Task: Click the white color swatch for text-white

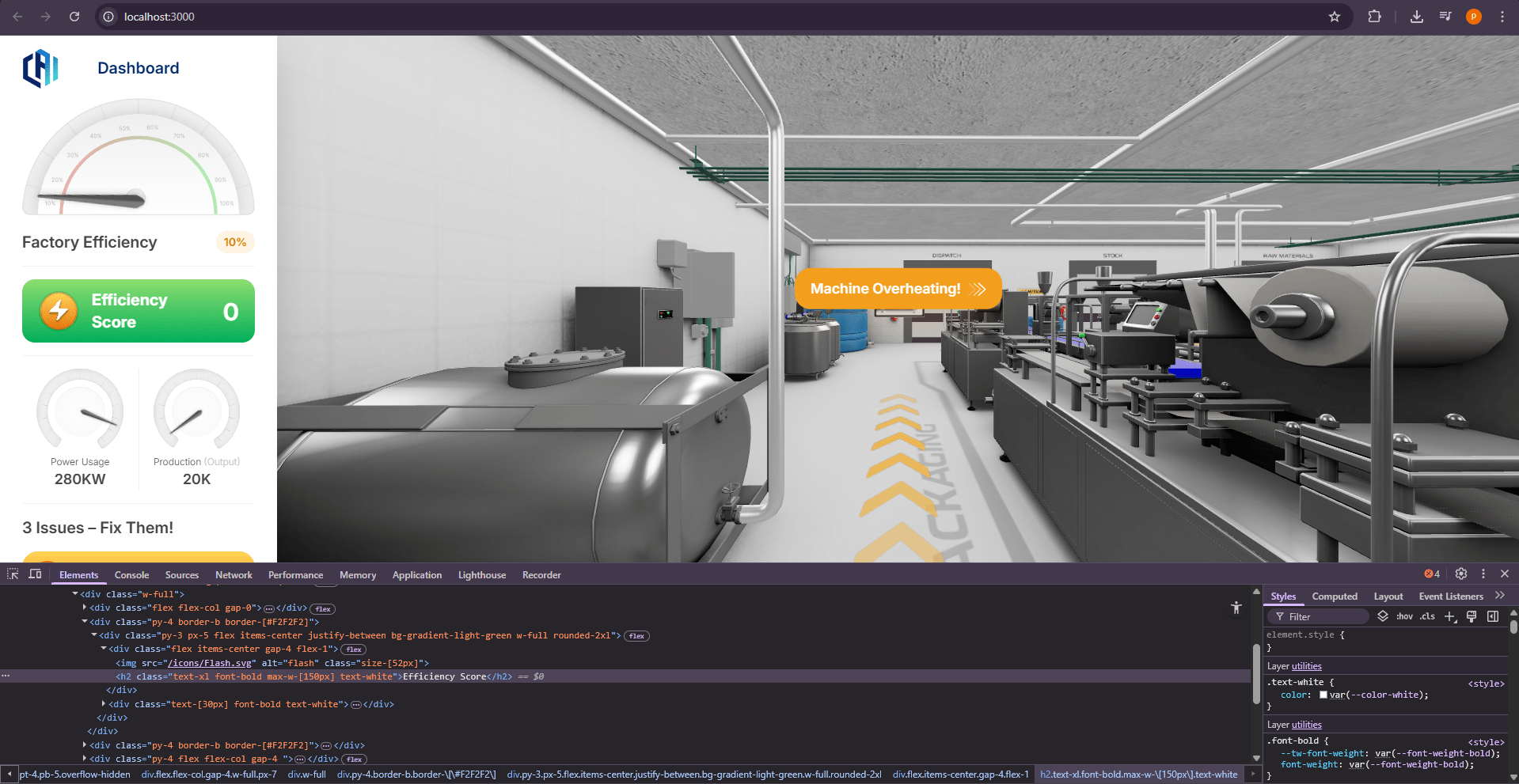Action: point(1323,695)
